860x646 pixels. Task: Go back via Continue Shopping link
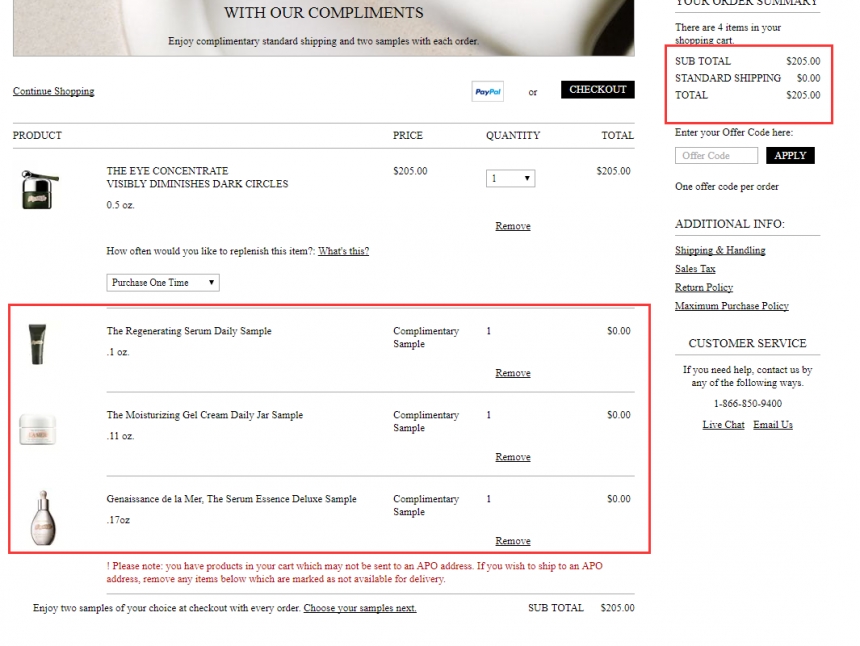click(54, 91)
